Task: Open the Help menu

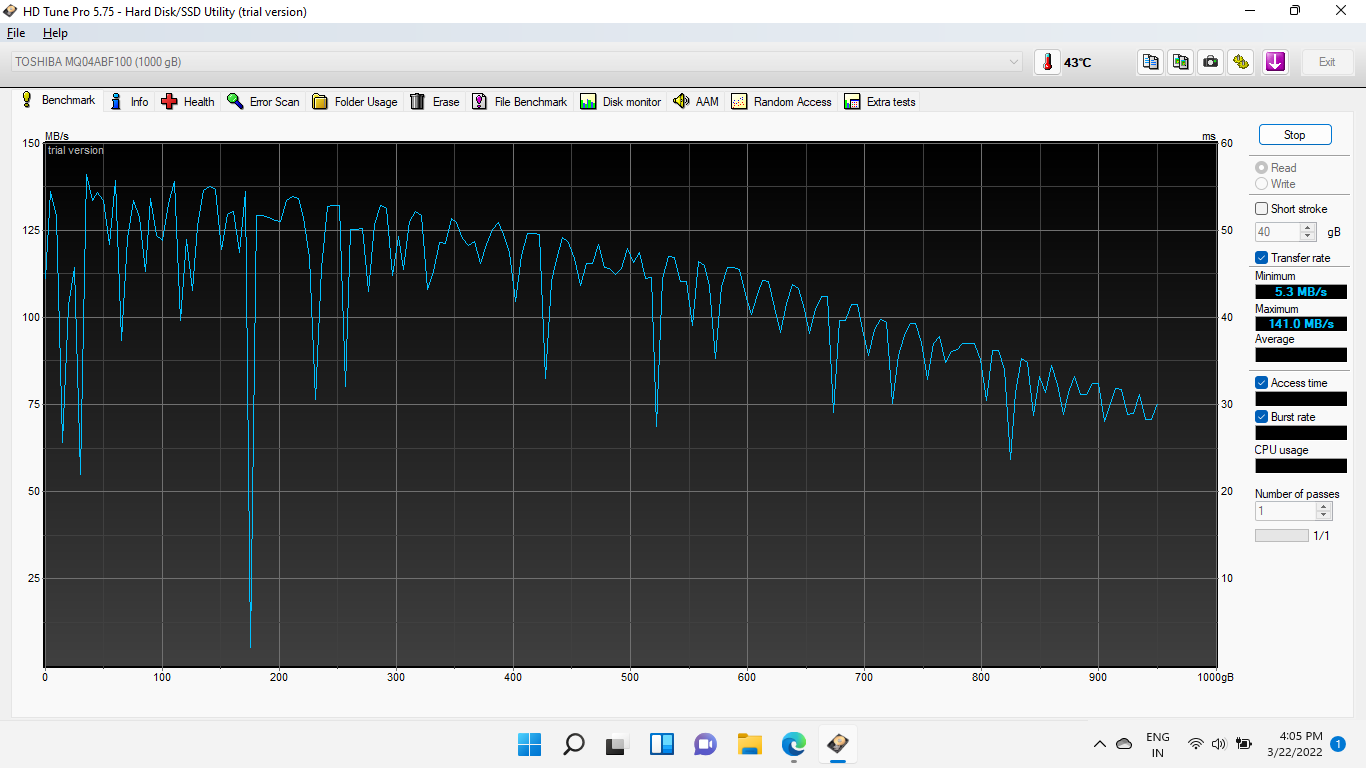Action: tap(55, 33)
